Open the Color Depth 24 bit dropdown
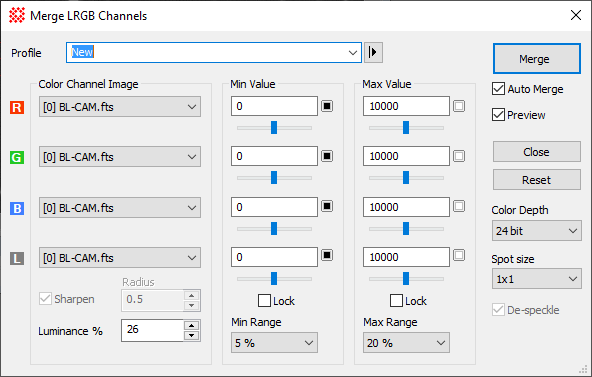The width and height of the screenshot is (592, 377). point(536,231)
